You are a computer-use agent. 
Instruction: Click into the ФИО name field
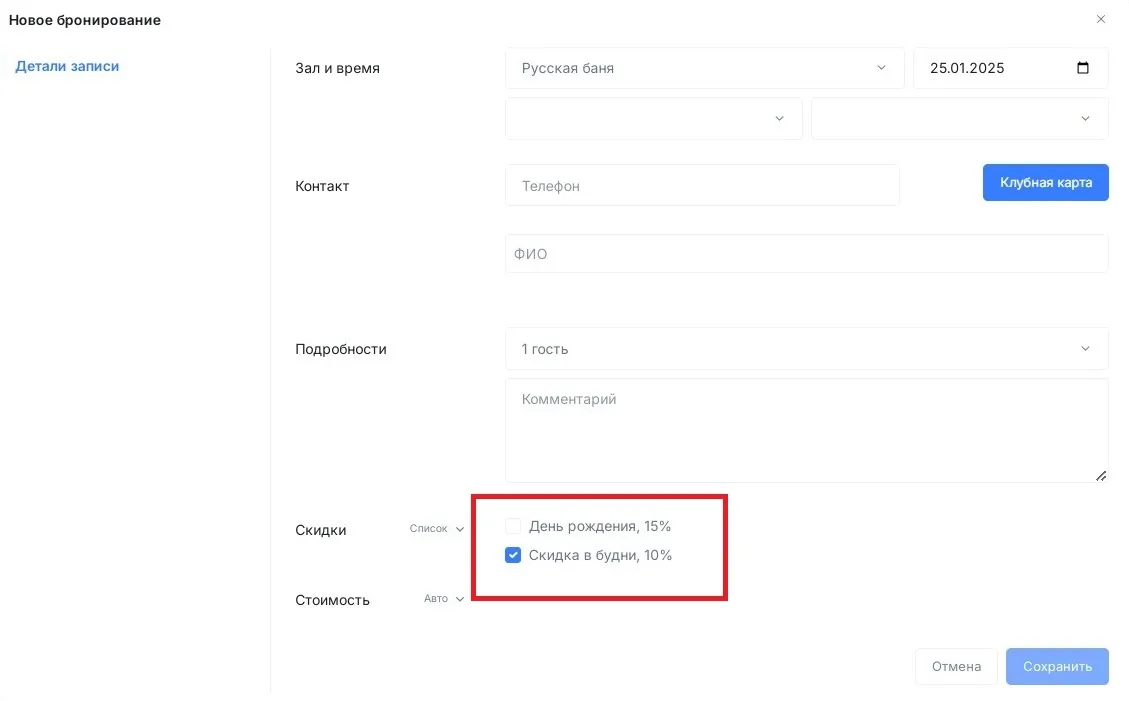point(806,254)
